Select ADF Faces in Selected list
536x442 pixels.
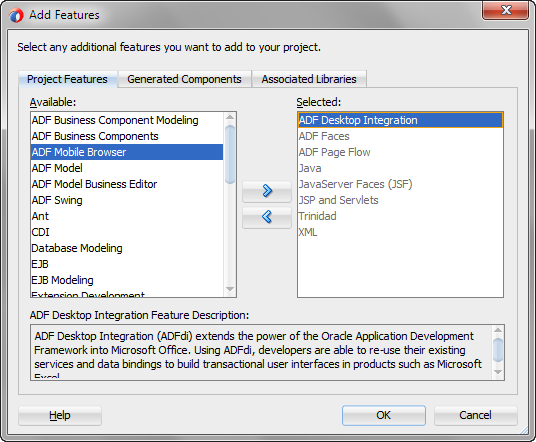[400, 136]
